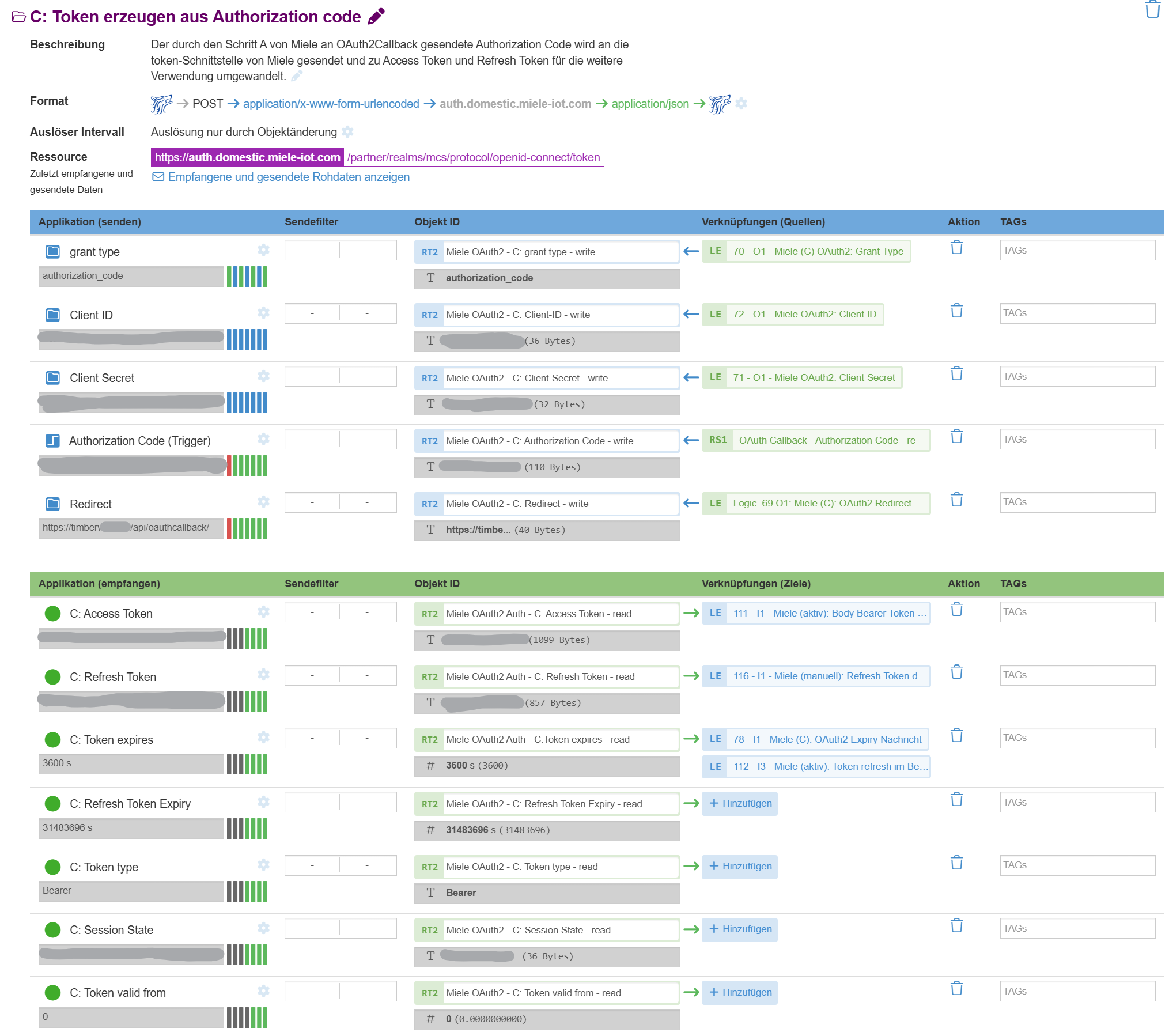Open the format settings gear icon
Viewport: 1169px width, 1036px height.
[741, 104]
